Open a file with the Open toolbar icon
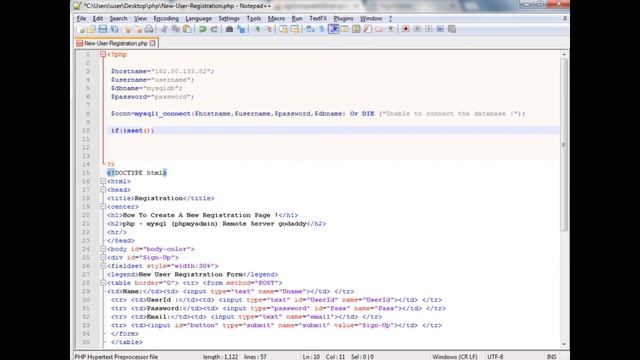 [91, 29]
